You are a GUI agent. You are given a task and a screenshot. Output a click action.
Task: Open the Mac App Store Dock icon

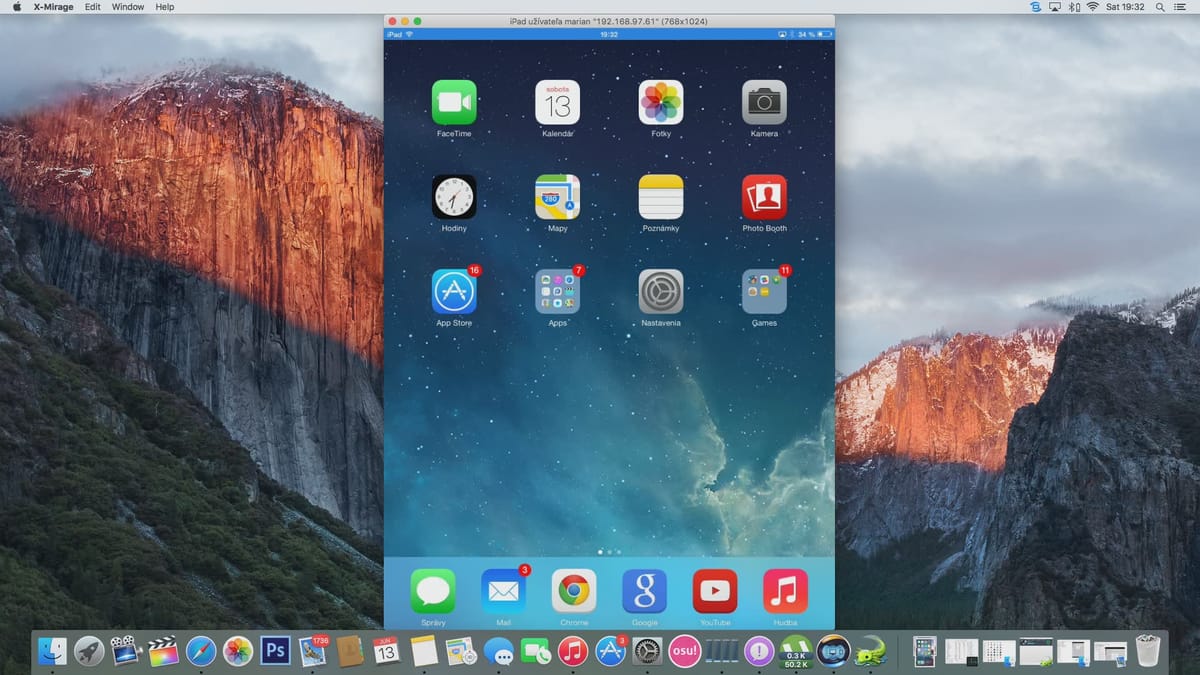(x=610, y=652)
